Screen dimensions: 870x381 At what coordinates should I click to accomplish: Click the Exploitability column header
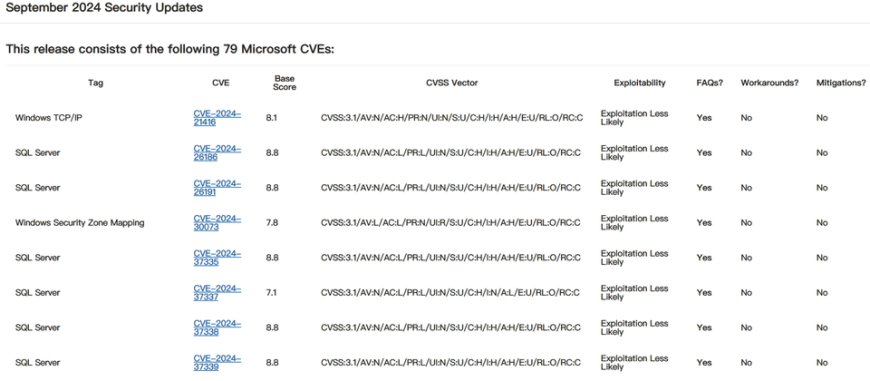pos(639,83)
